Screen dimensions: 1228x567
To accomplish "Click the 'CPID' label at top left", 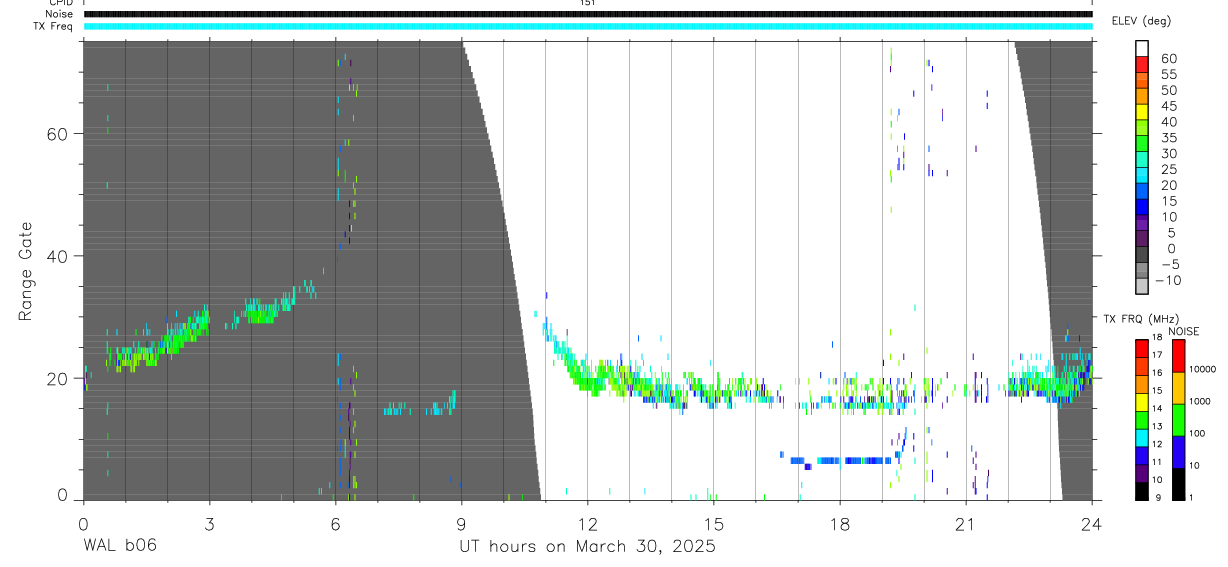I will 60,3.
